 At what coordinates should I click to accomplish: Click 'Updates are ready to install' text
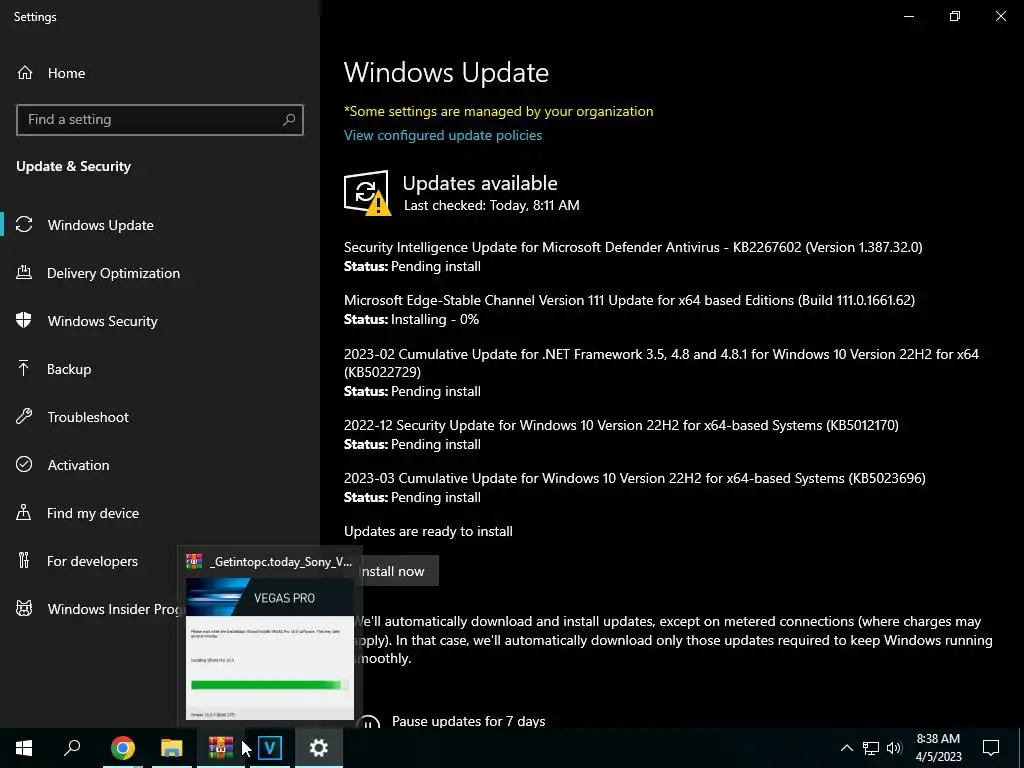click(428, 531)
